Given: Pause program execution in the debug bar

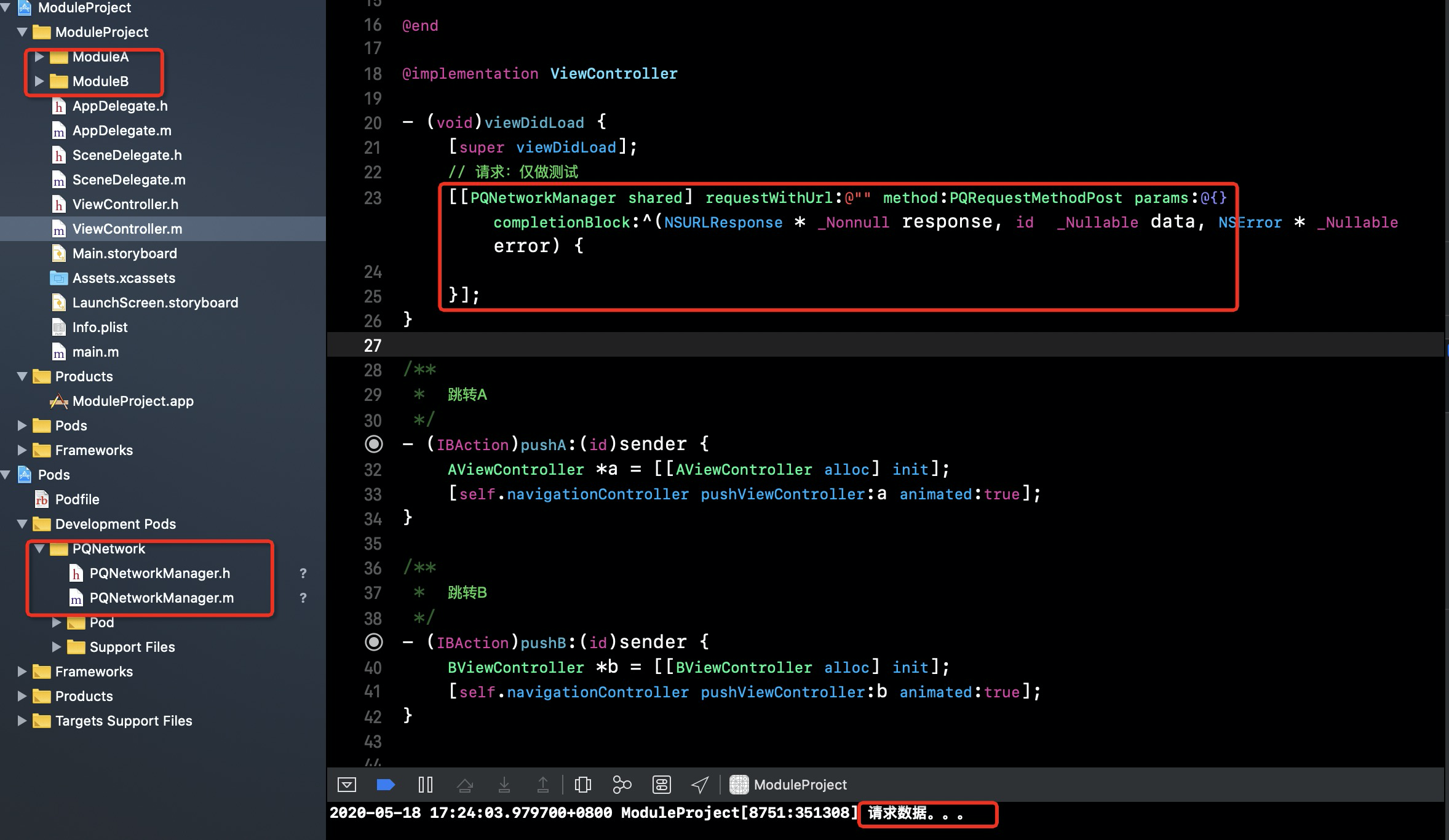Looking at the screenshot, I should [425, 785].
